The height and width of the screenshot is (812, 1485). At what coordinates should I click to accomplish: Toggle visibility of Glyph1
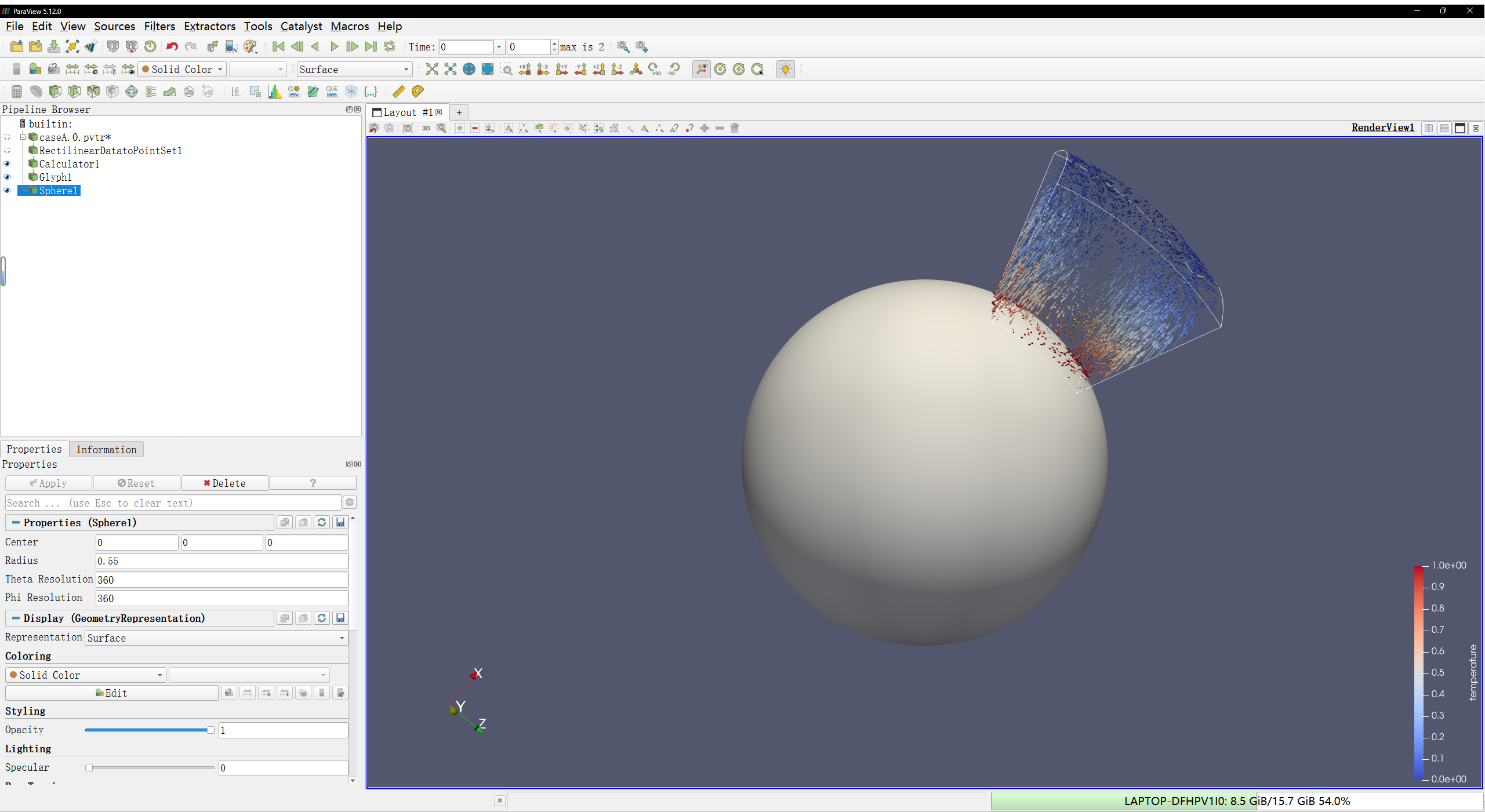(8, 177)
